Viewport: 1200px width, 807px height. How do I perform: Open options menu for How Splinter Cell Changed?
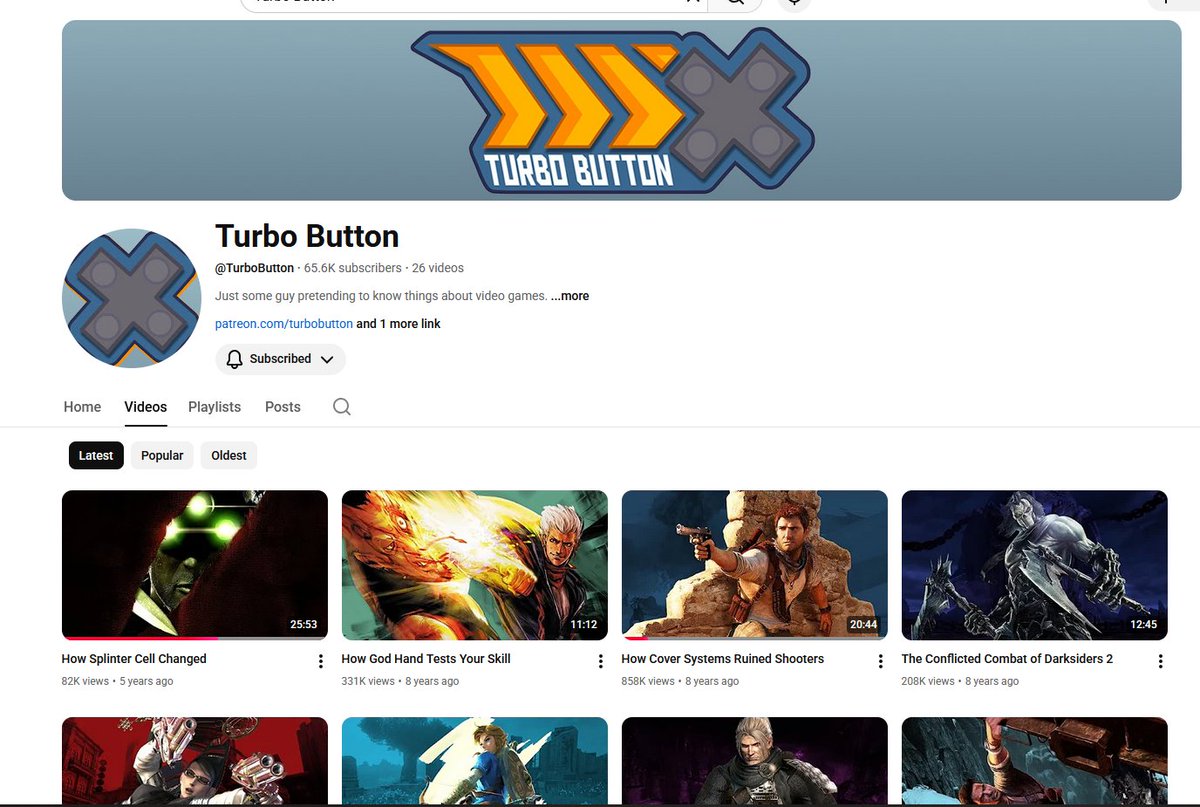(x=321, y=661)
